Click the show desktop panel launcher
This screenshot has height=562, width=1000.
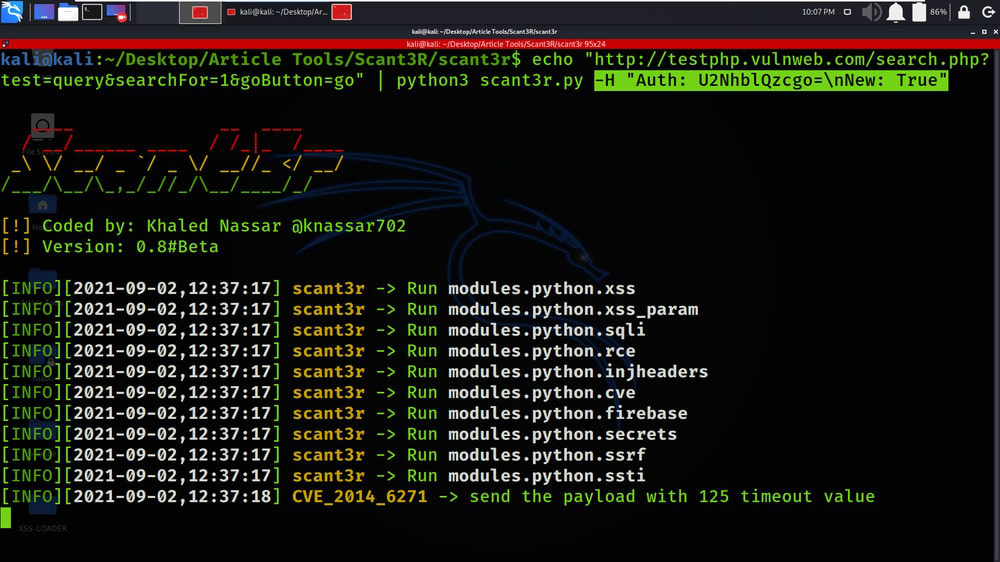[x=43, y=12]
